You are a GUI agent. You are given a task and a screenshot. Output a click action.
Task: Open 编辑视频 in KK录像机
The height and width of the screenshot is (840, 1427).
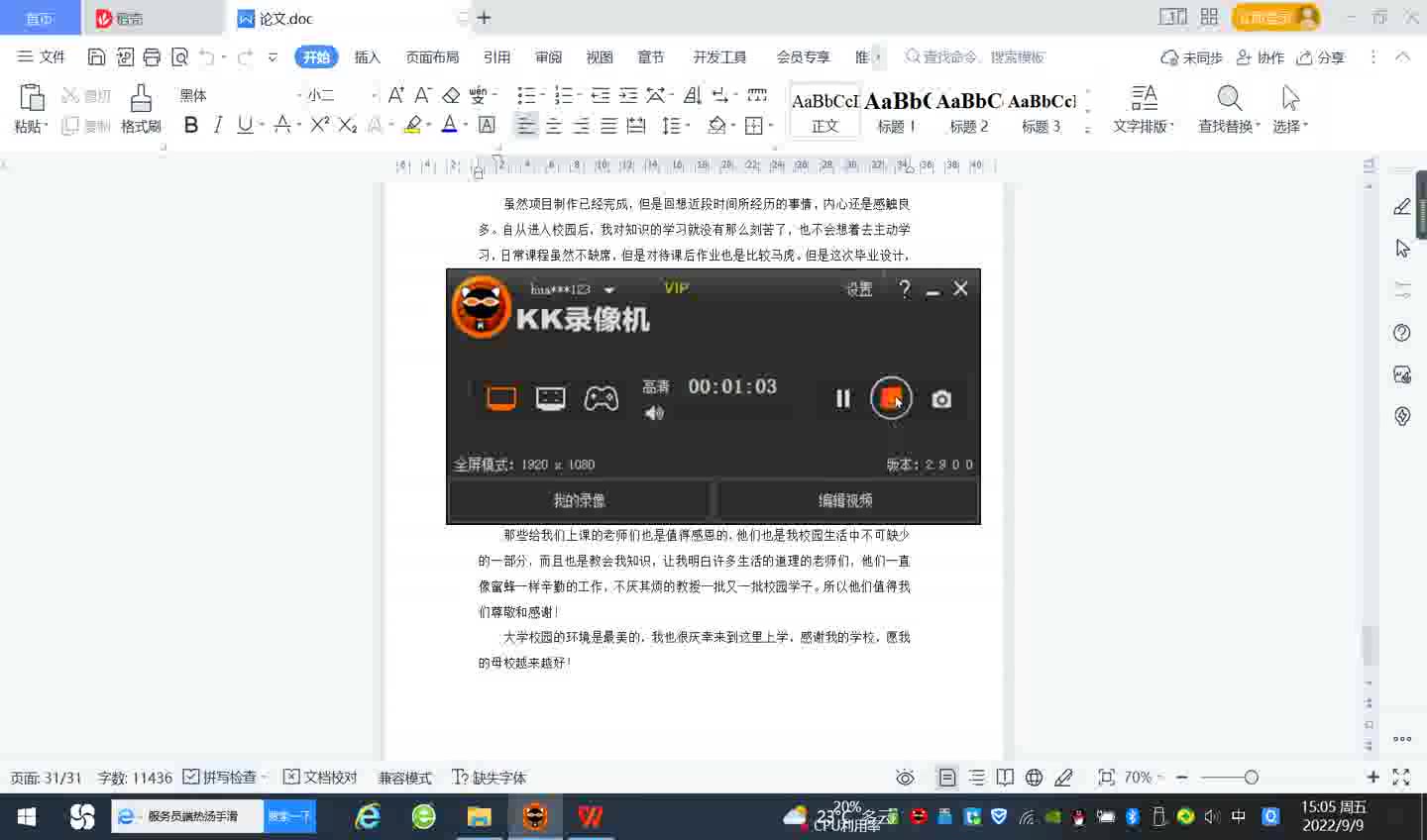pos(845,500)
